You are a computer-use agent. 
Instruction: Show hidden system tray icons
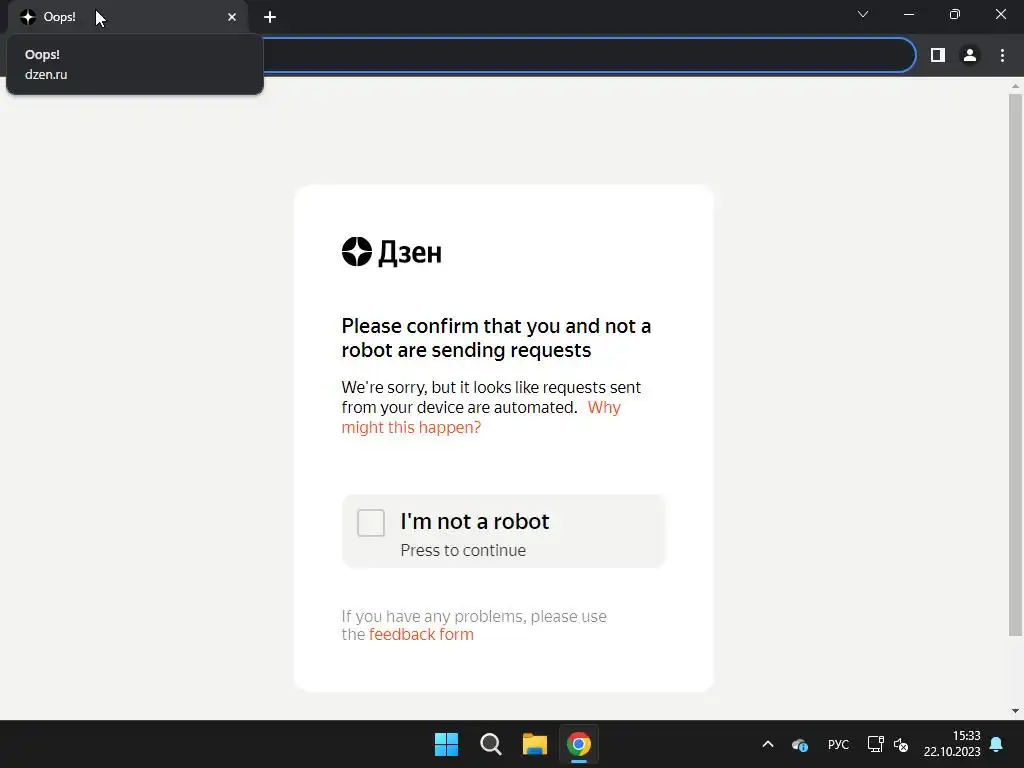point(768,744)
